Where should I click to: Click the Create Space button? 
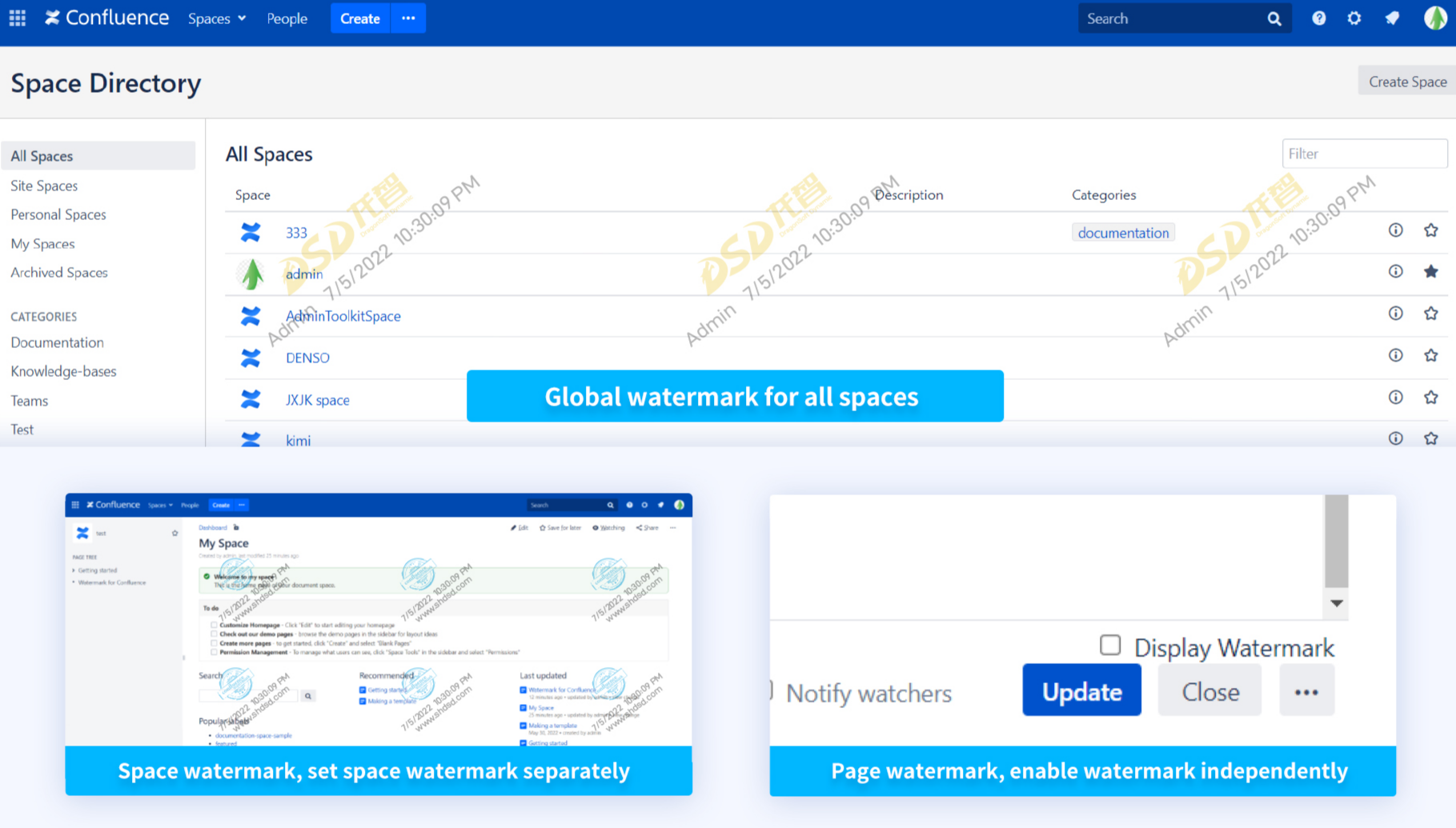point(1407,81)
